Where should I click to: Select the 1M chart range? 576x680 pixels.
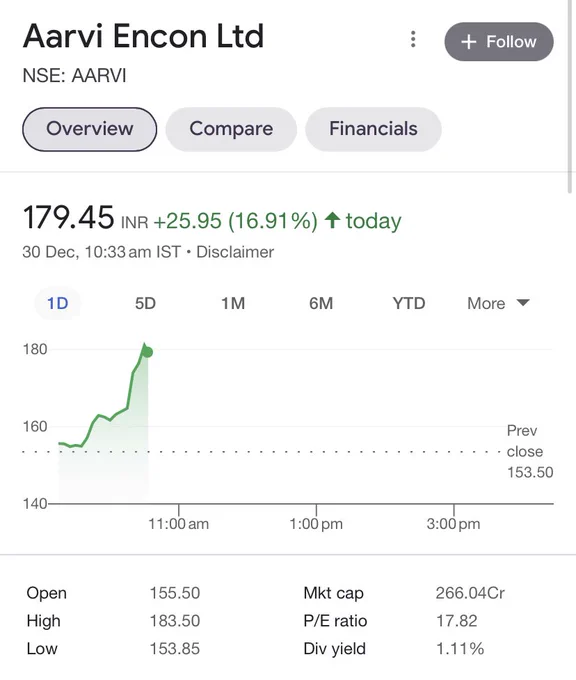[233, 303]
